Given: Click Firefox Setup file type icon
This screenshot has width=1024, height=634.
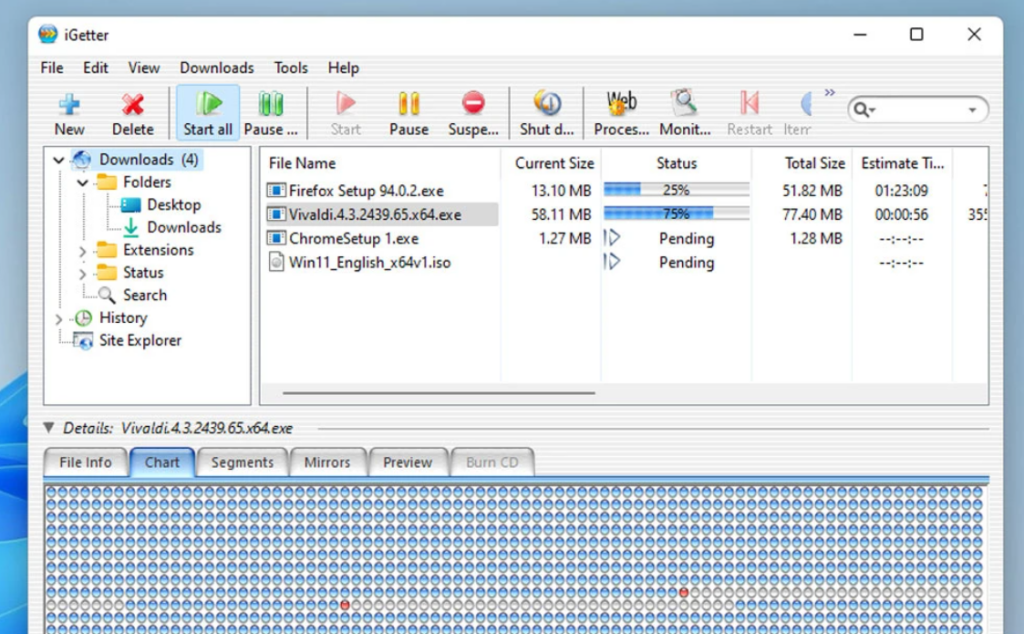Looking at the screenshot, I should pyautogui.click(x=276, y=191).
